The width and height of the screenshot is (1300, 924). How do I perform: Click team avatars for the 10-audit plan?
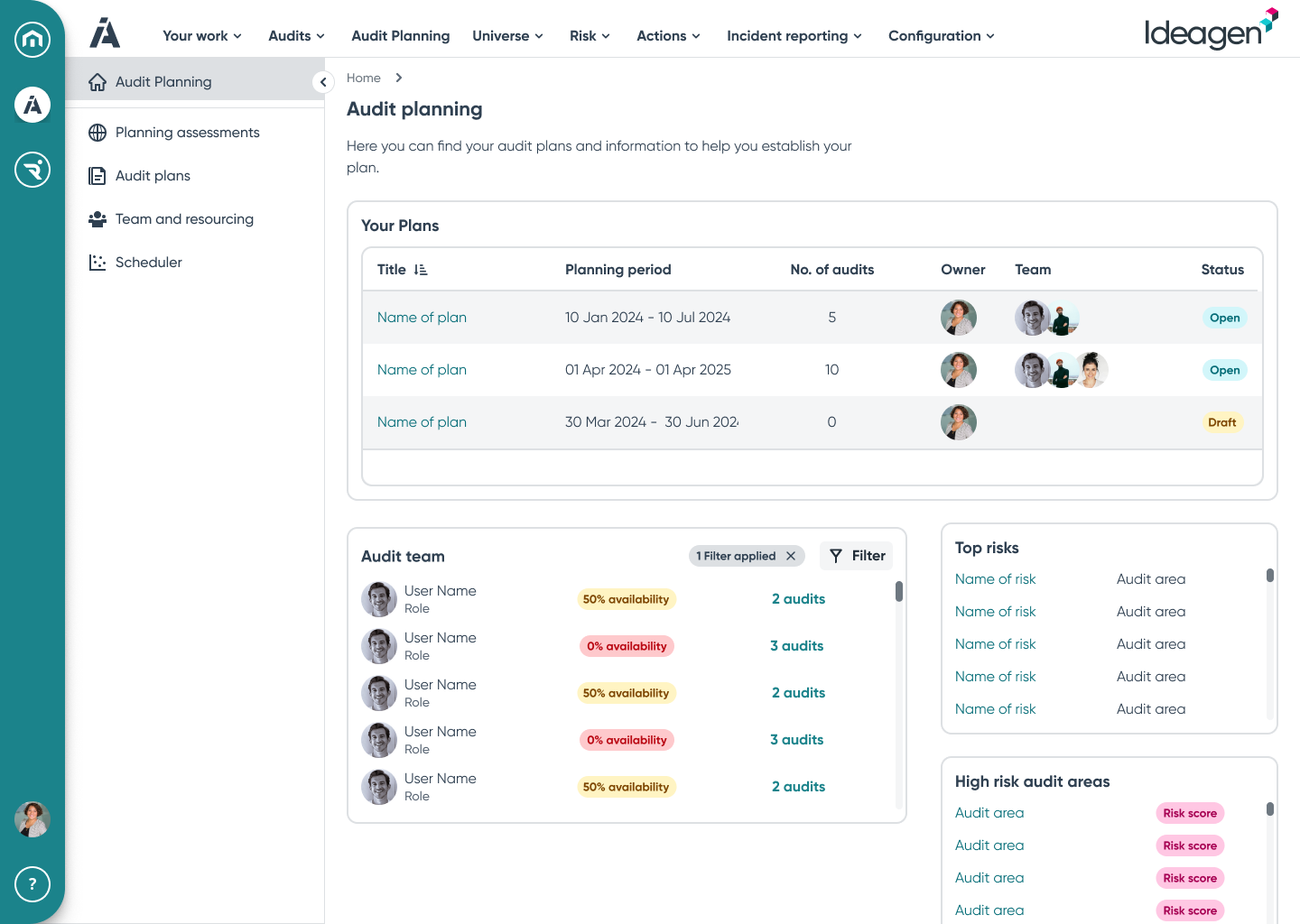tap(1062, 370)
